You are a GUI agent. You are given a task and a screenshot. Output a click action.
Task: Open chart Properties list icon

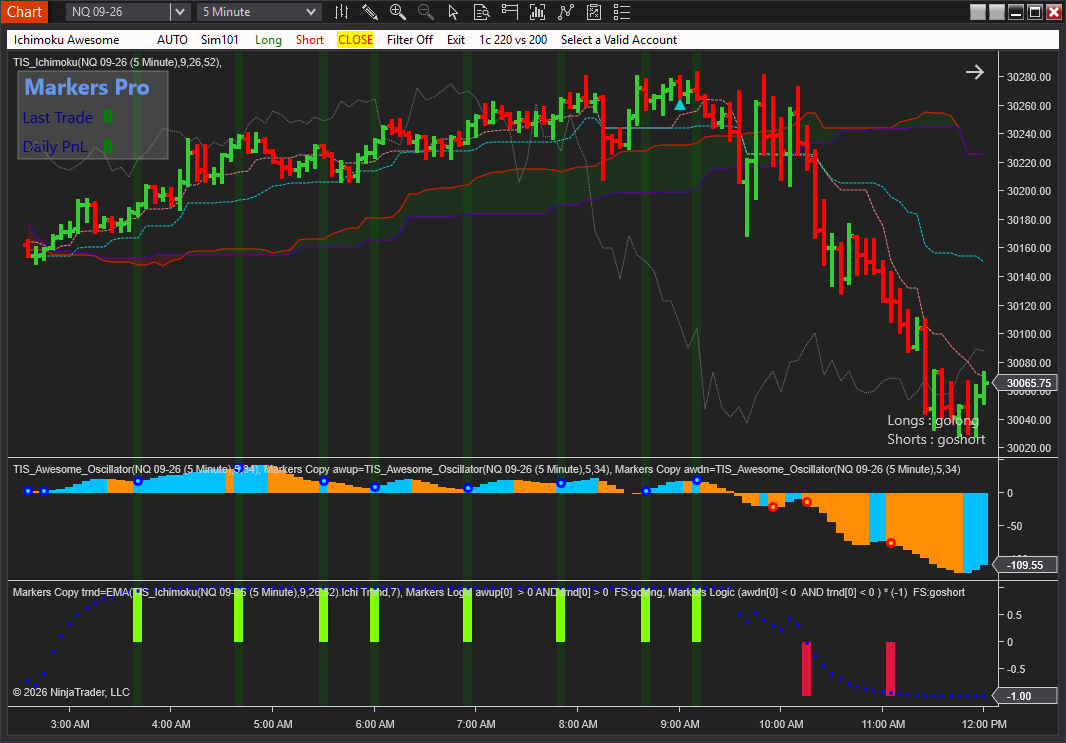621,12
